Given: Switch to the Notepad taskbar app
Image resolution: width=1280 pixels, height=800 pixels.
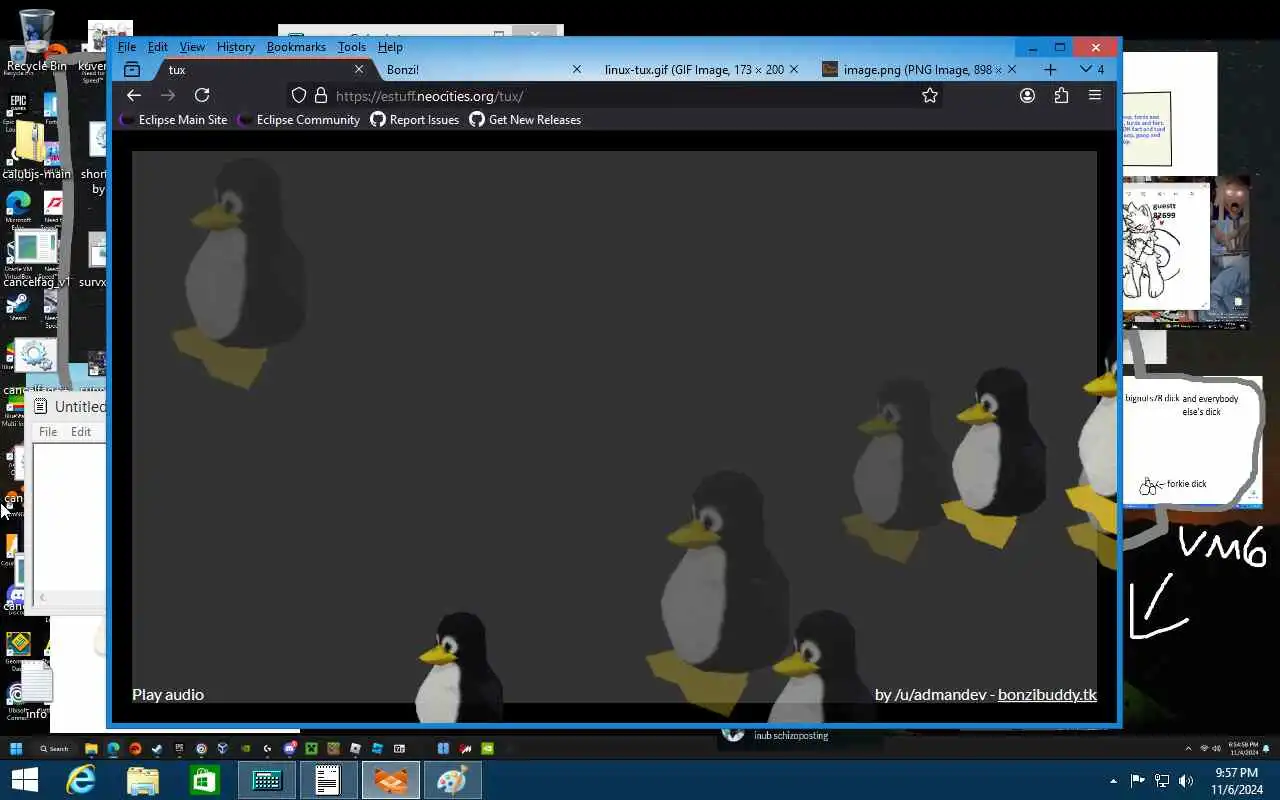Looking at the screenshot, I should tap(329, 780).
